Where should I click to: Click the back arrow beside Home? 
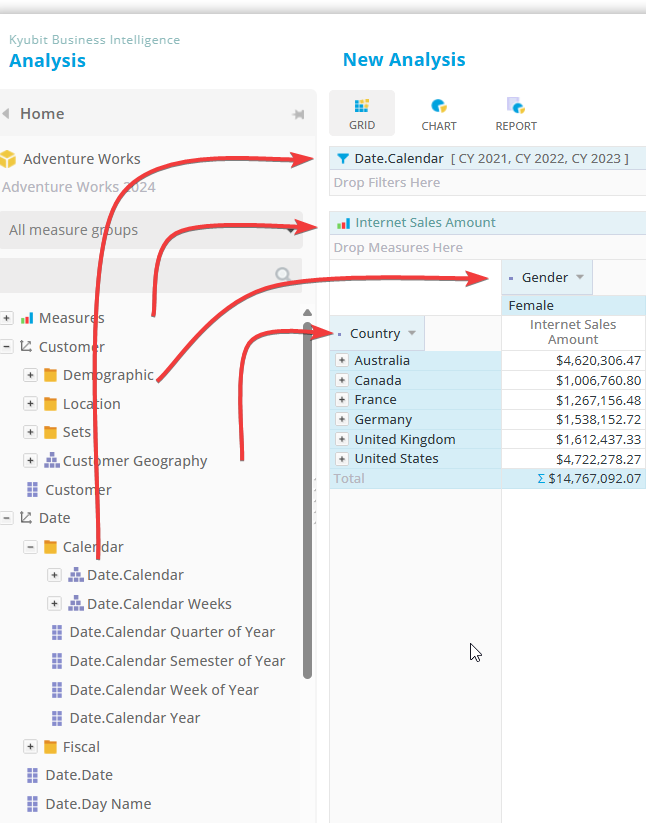[6, 113]
